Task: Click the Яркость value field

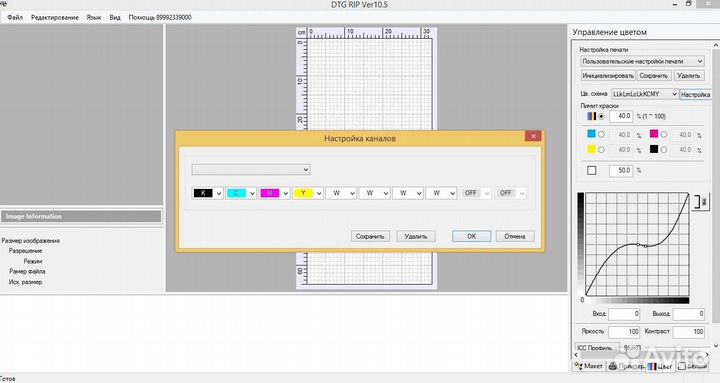Action: tap(624, 332)
